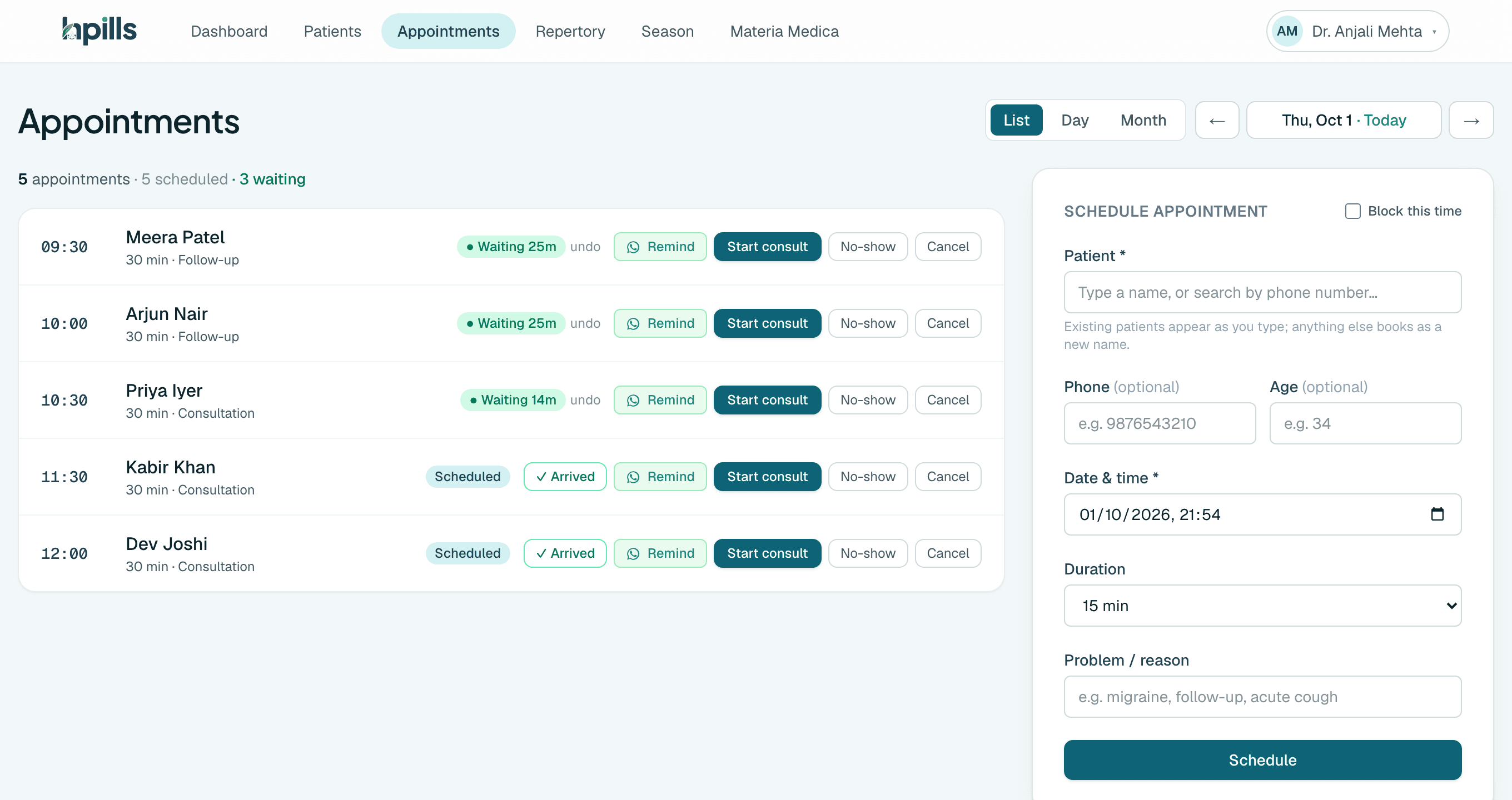Image resolution: width=1512 pixels, height=800 pixels.
Task: Switch to List view
Action: (x=1016, y=120)
